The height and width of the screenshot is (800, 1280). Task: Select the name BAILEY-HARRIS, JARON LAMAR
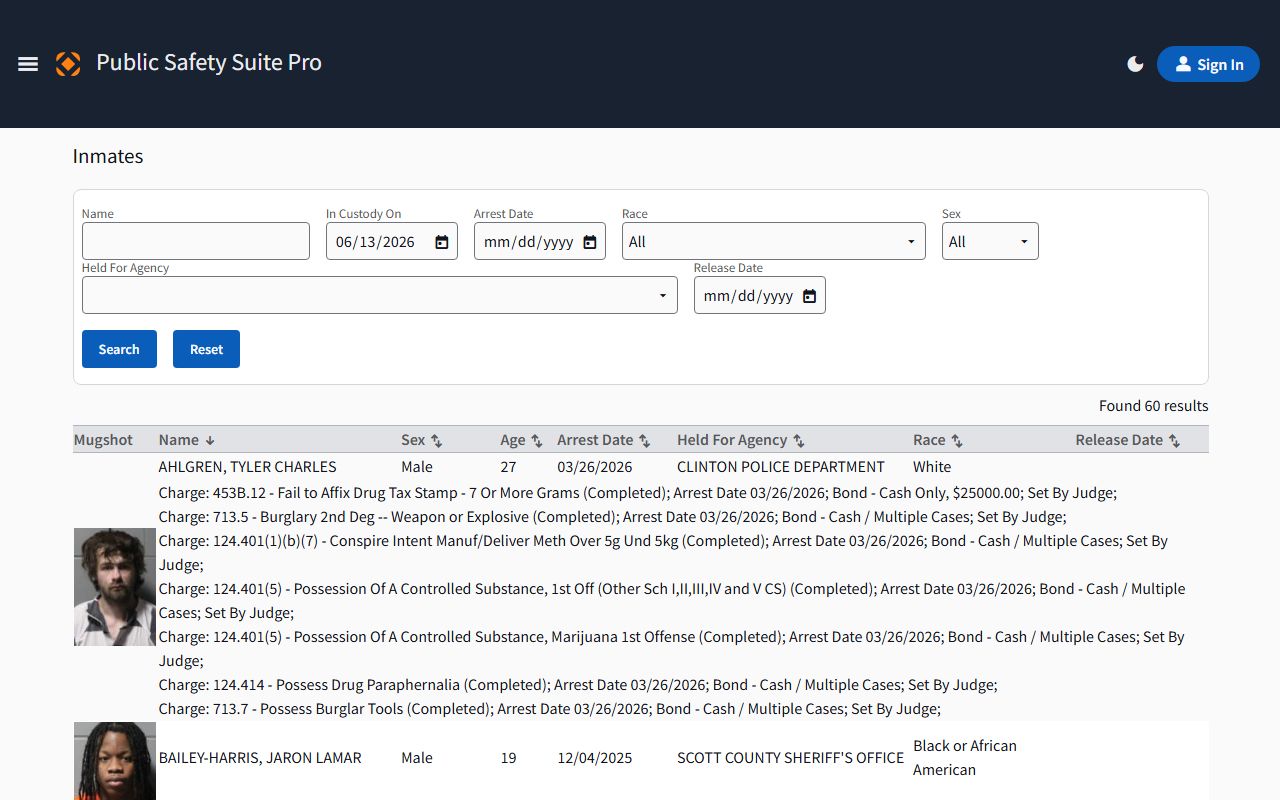[x=260, y=758]
